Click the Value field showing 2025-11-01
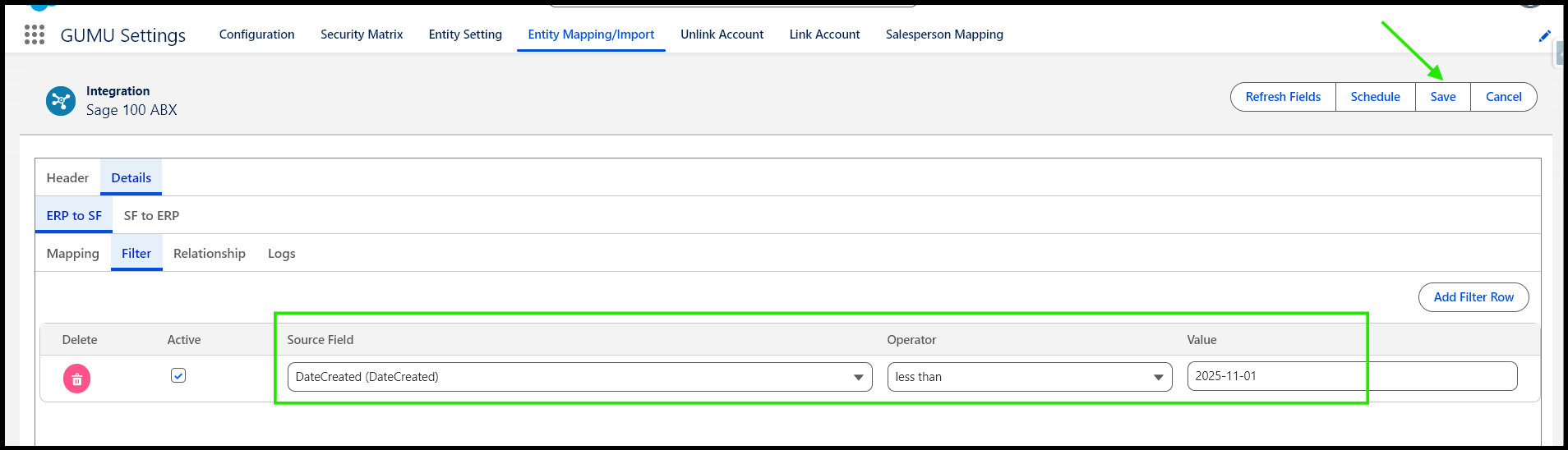Screen dimensions: 1568x450 pyautogui.click(x=1352, y=376)
